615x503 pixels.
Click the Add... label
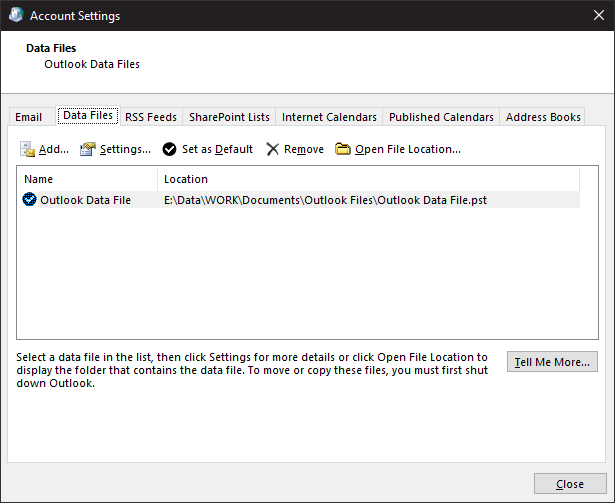[x=54, y=149]
